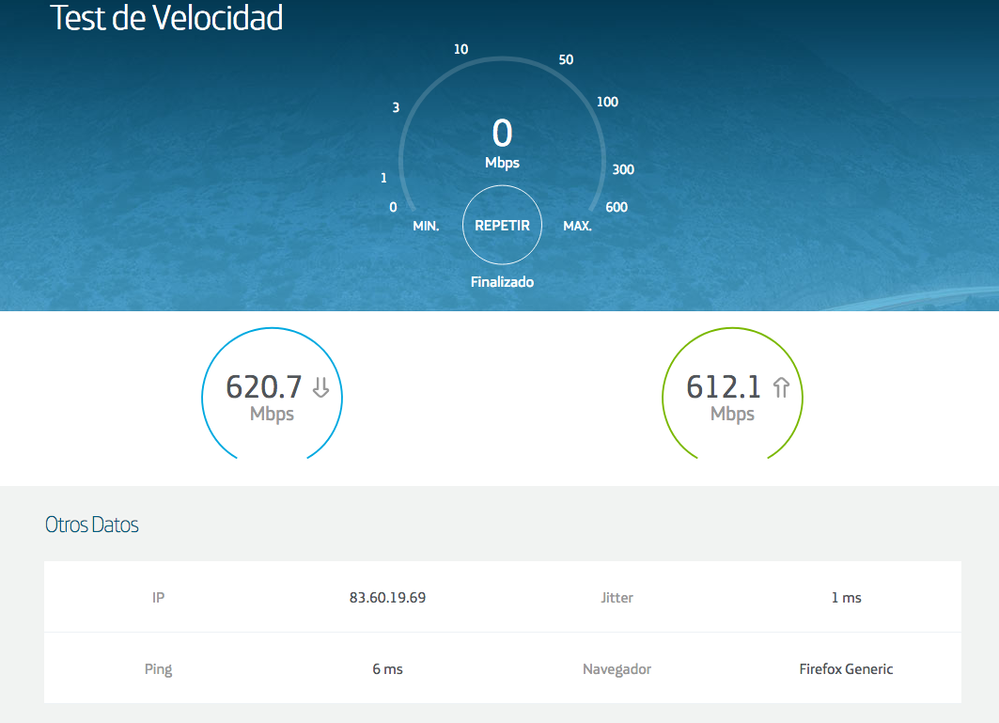Click the 600 mark on the gauge scale
This screenshot has height=723, width=999.
(616, 207)
